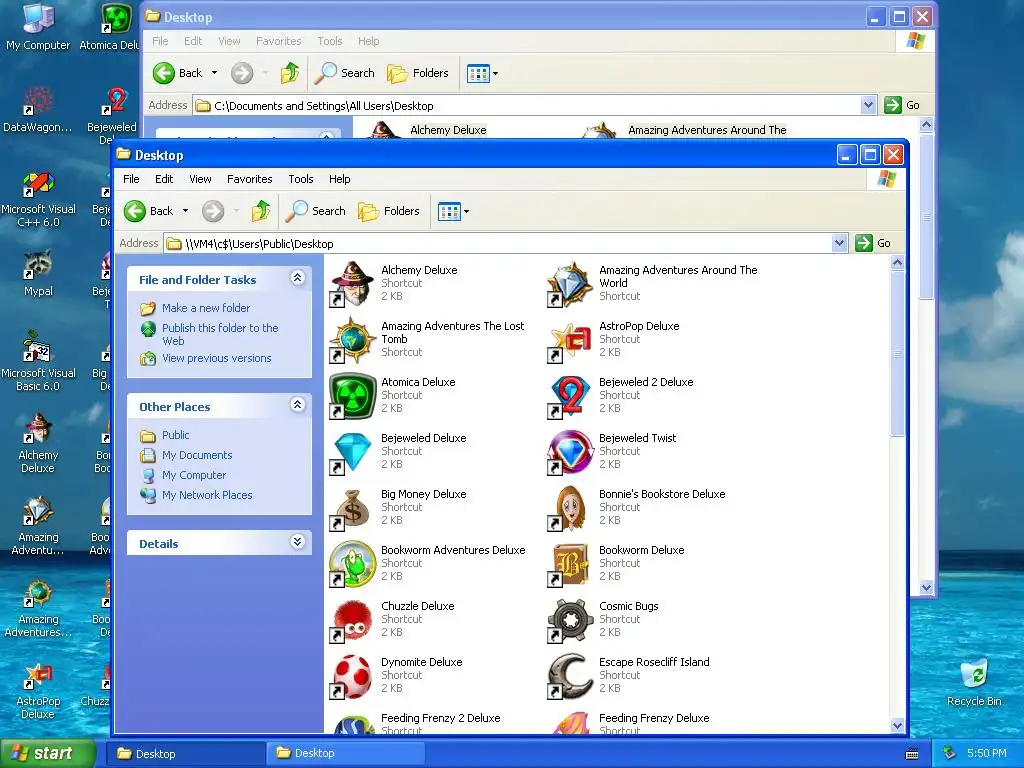Click Search in back Desktop window
This screenshot has height=768, width=1024.
click(x=344, y=73)
